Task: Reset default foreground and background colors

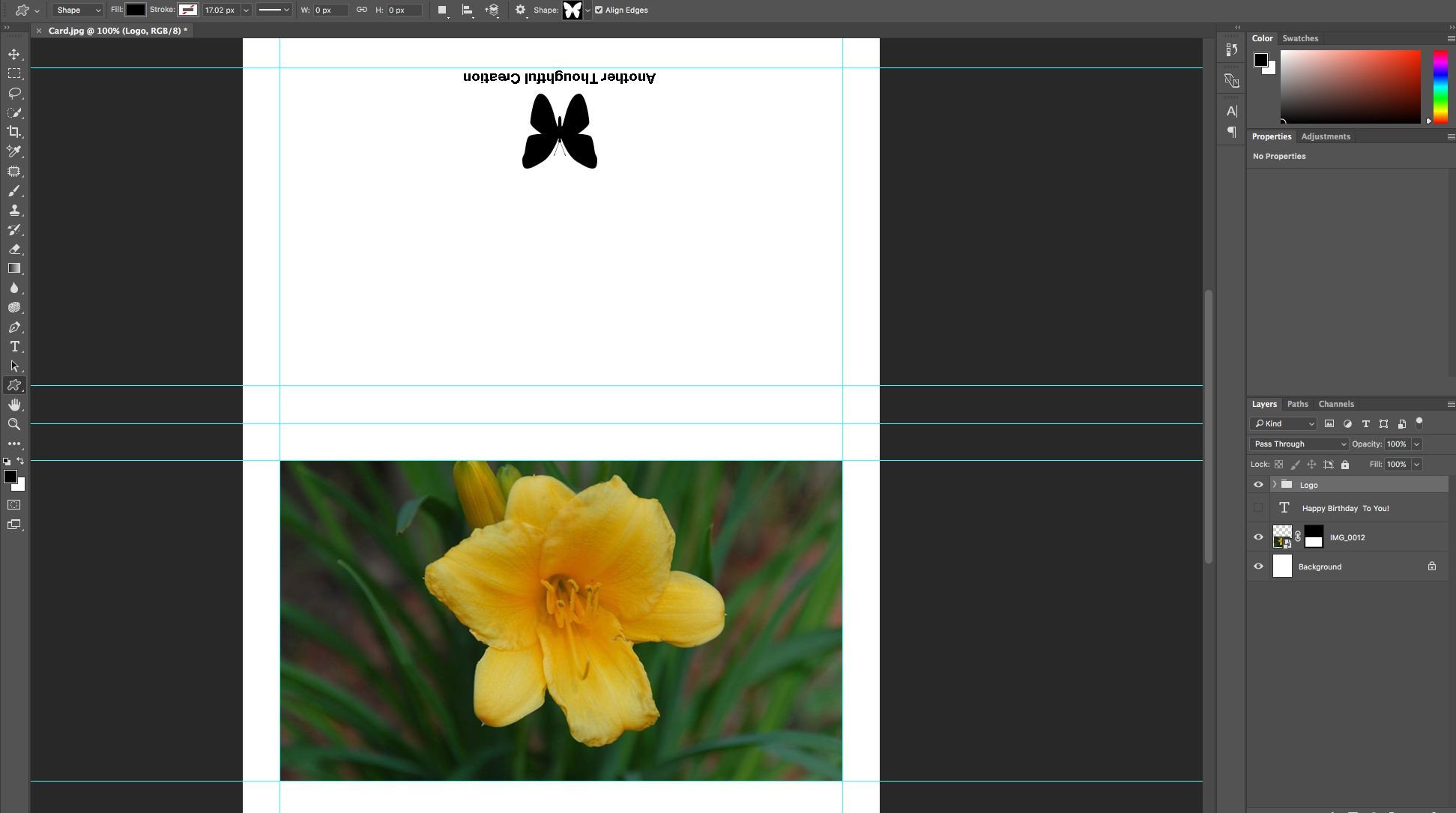Action: (7, 462)
